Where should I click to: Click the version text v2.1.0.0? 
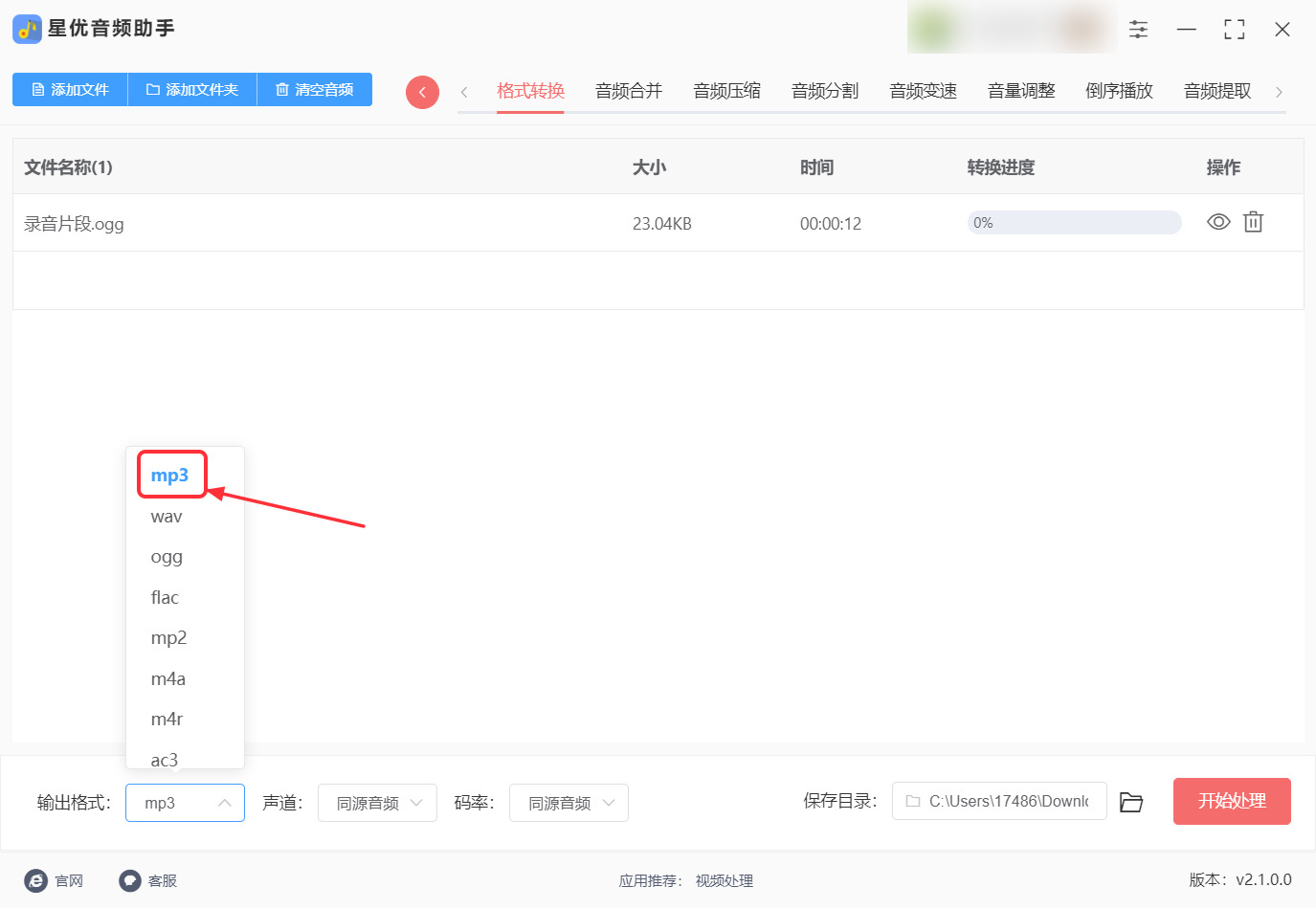tap(1263, 880)
